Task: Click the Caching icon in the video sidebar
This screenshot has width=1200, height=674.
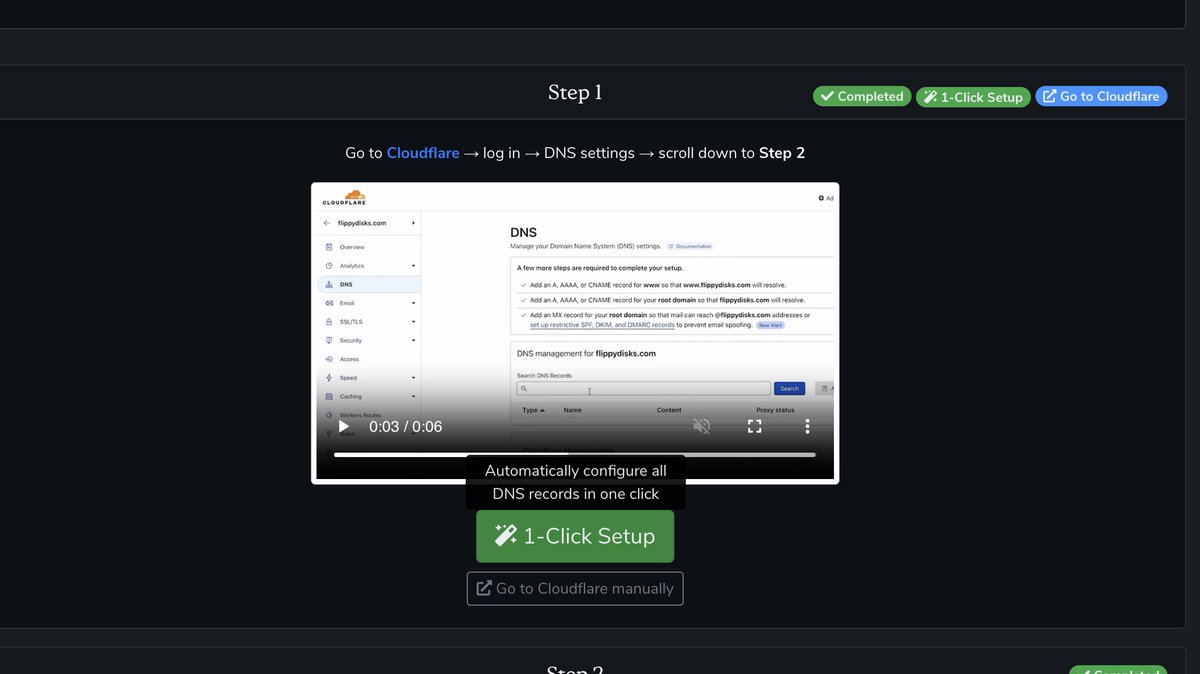Action: pyautogui.click(x=329, y=396)
